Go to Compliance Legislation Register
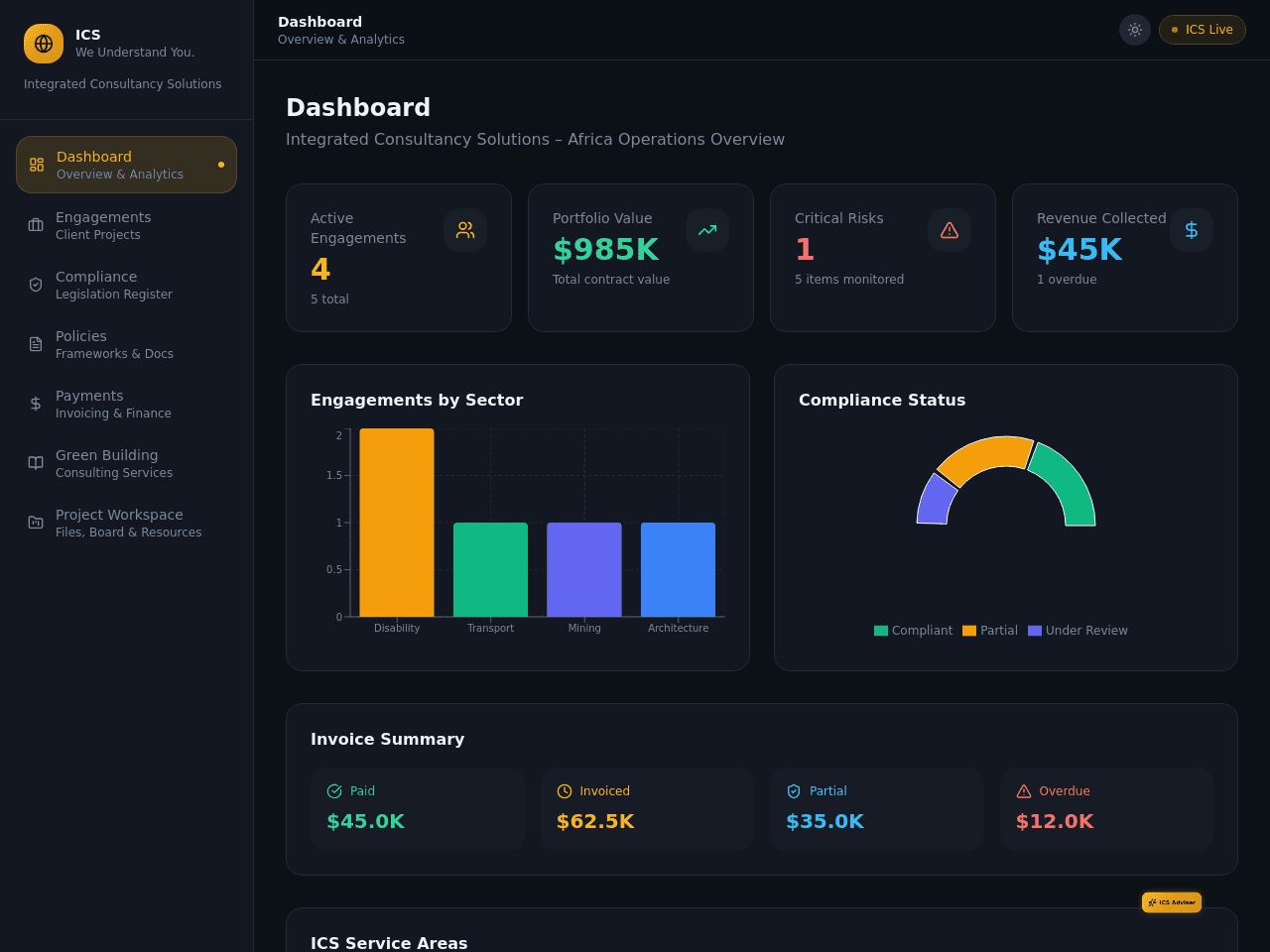Screen dimensions: 1270x952 point(126,285)
